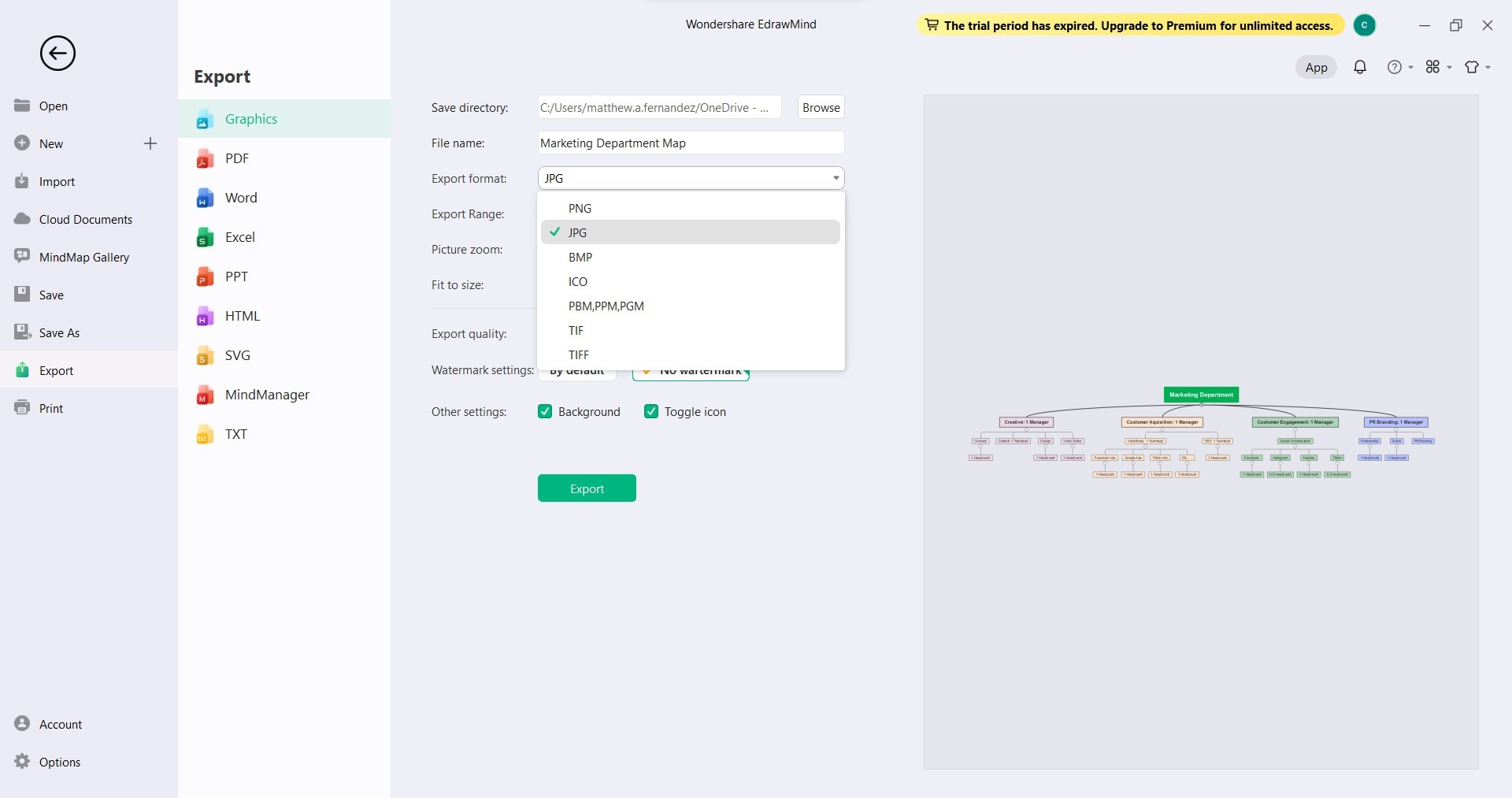Click the mind map preview thumbnail
The height and width of the screenshot is (798, 1512).
pyautogui.click(x=1201, y=432)
